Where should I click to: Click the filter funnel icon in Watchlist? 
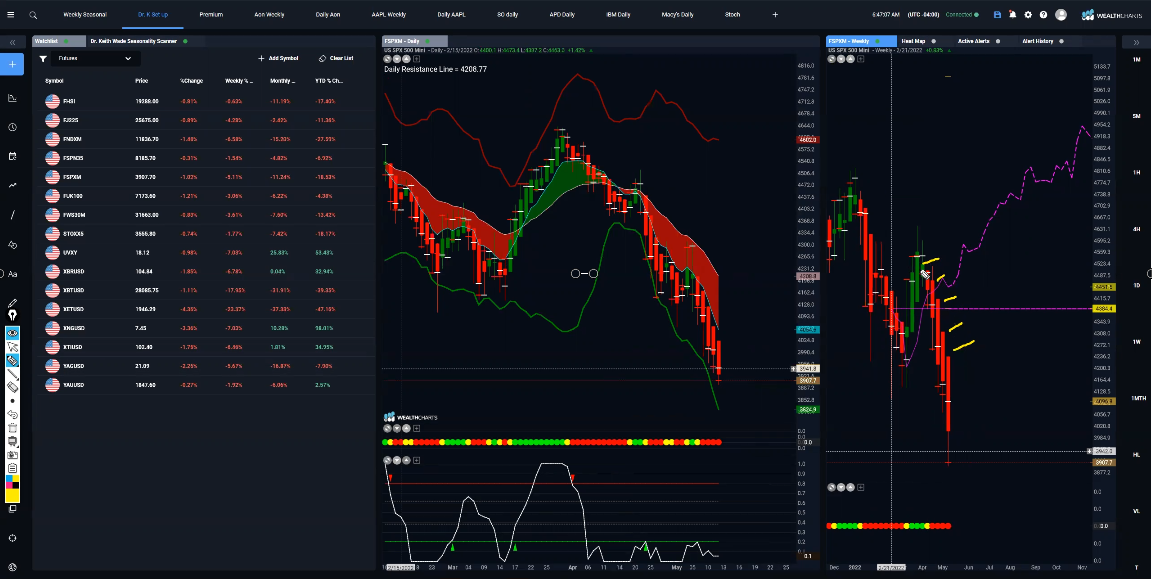(x=43, y=59)
